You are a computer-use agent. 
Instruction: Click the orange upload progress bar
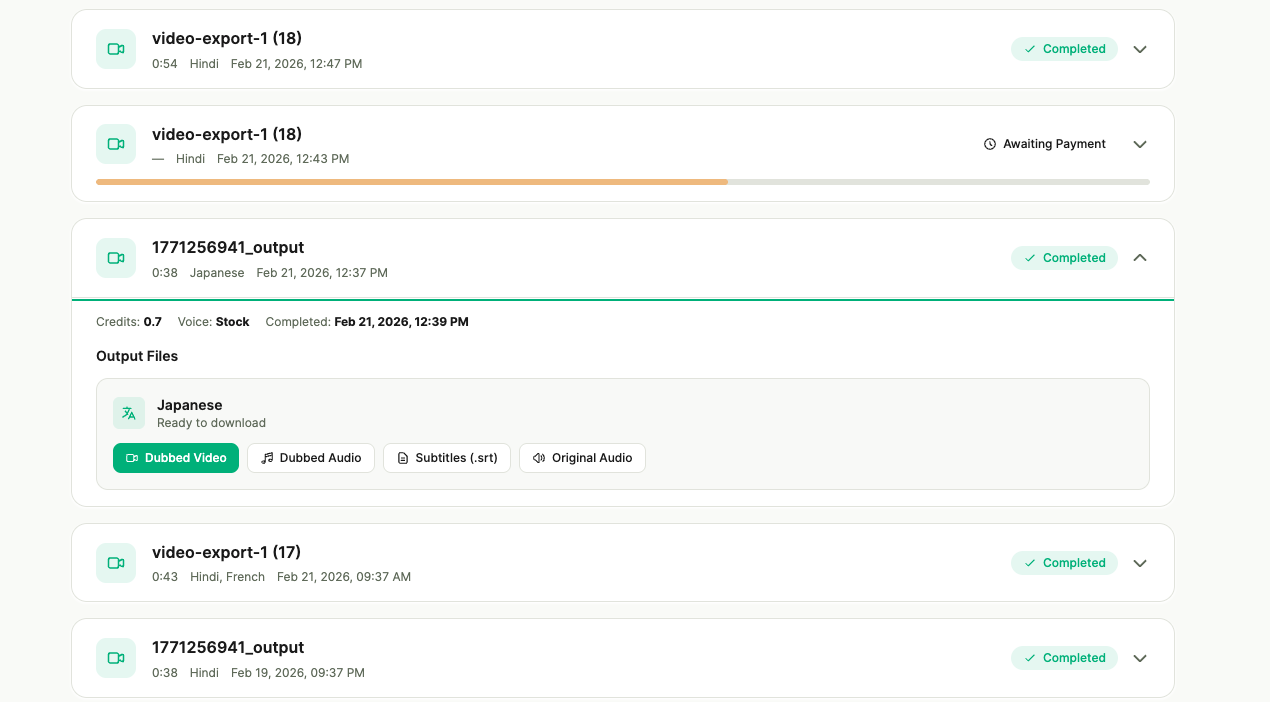[x=410, y=181]
